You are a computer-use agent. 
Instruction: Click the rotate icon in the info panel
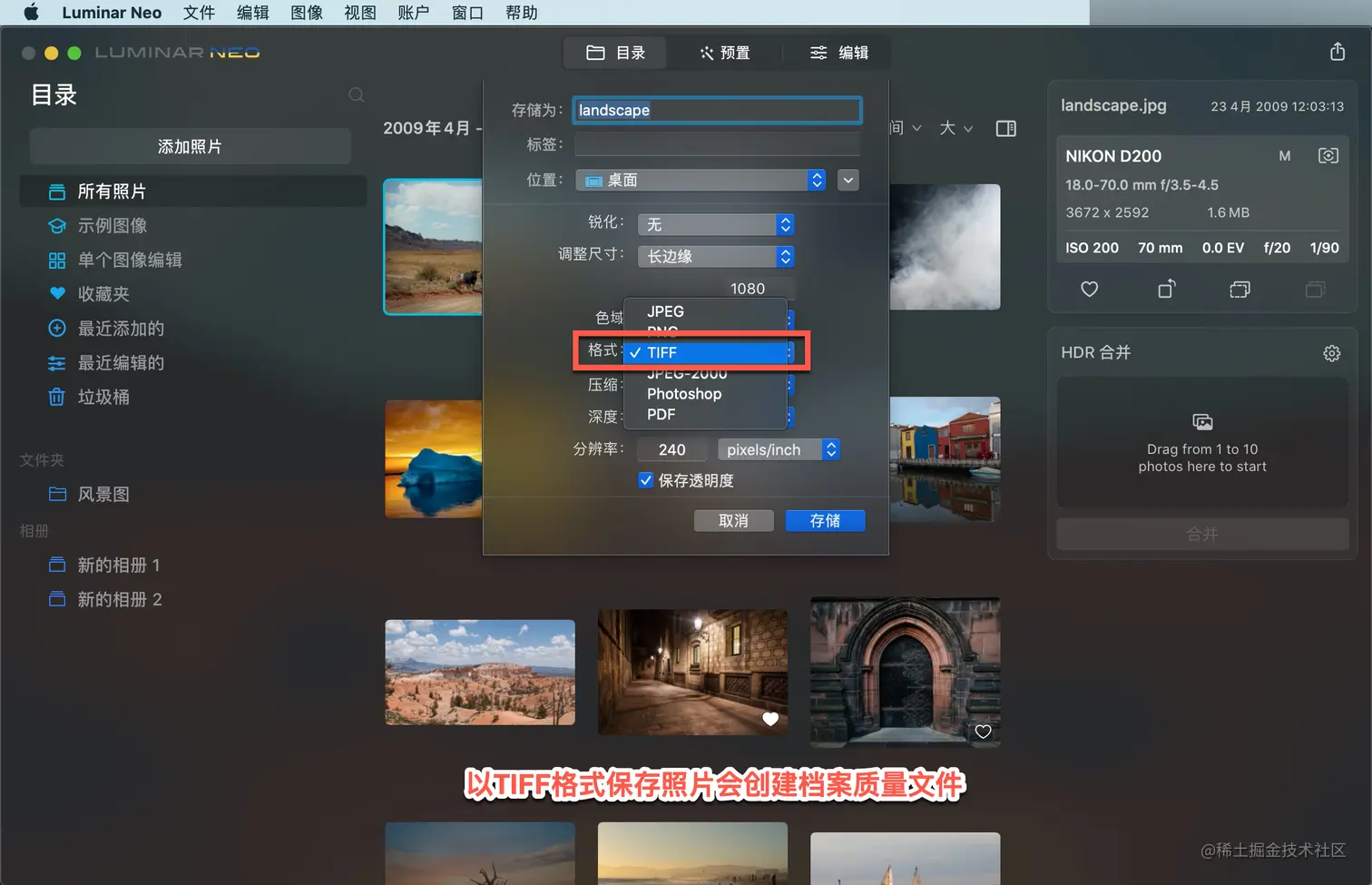[1167, 289]
